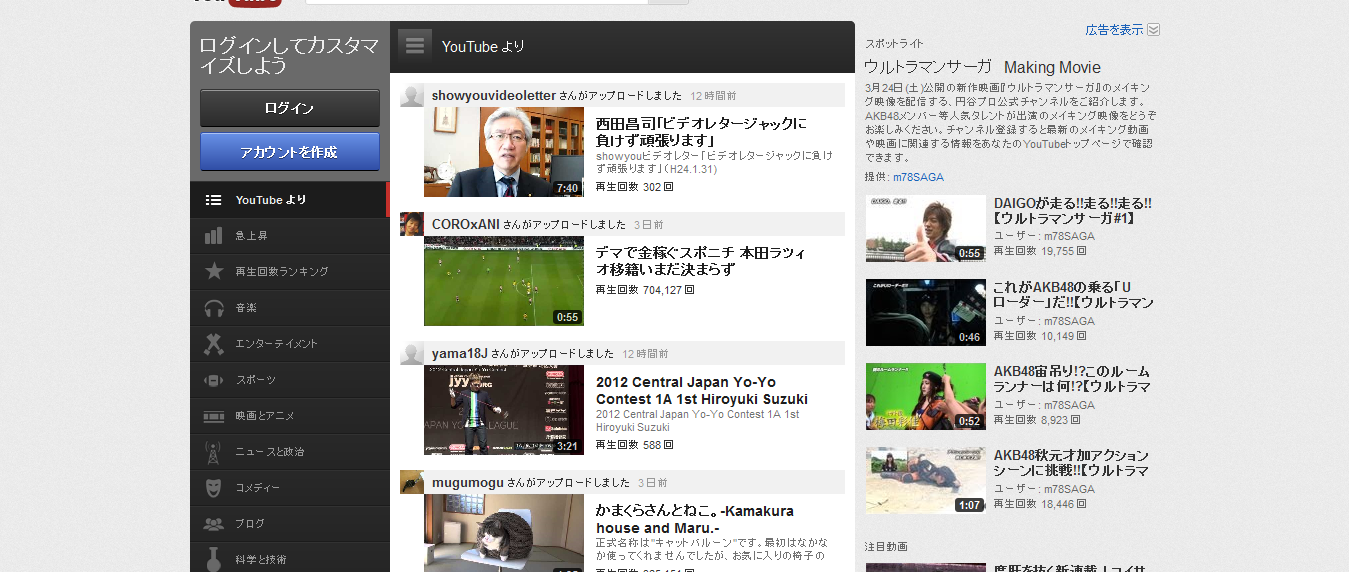
Task: Click the flask icon for 科学と技術
Action: [213, 559]
